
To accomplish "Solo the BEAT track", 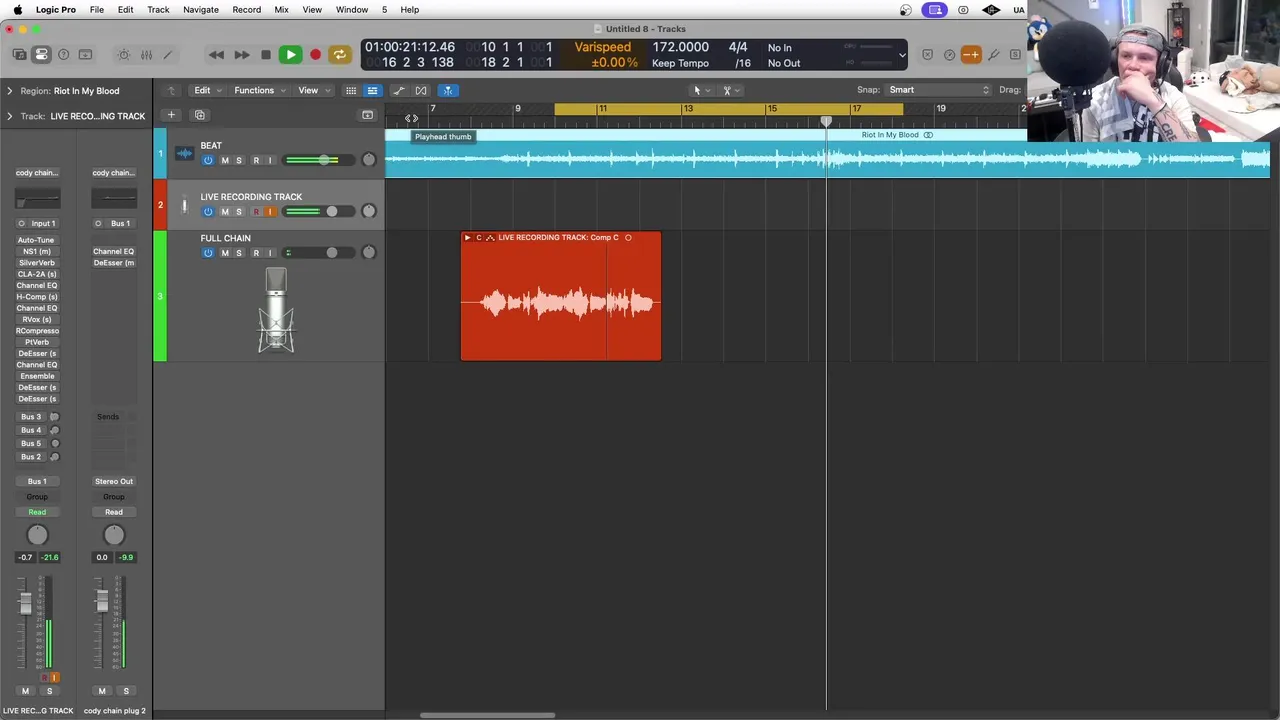I will 238,160.
